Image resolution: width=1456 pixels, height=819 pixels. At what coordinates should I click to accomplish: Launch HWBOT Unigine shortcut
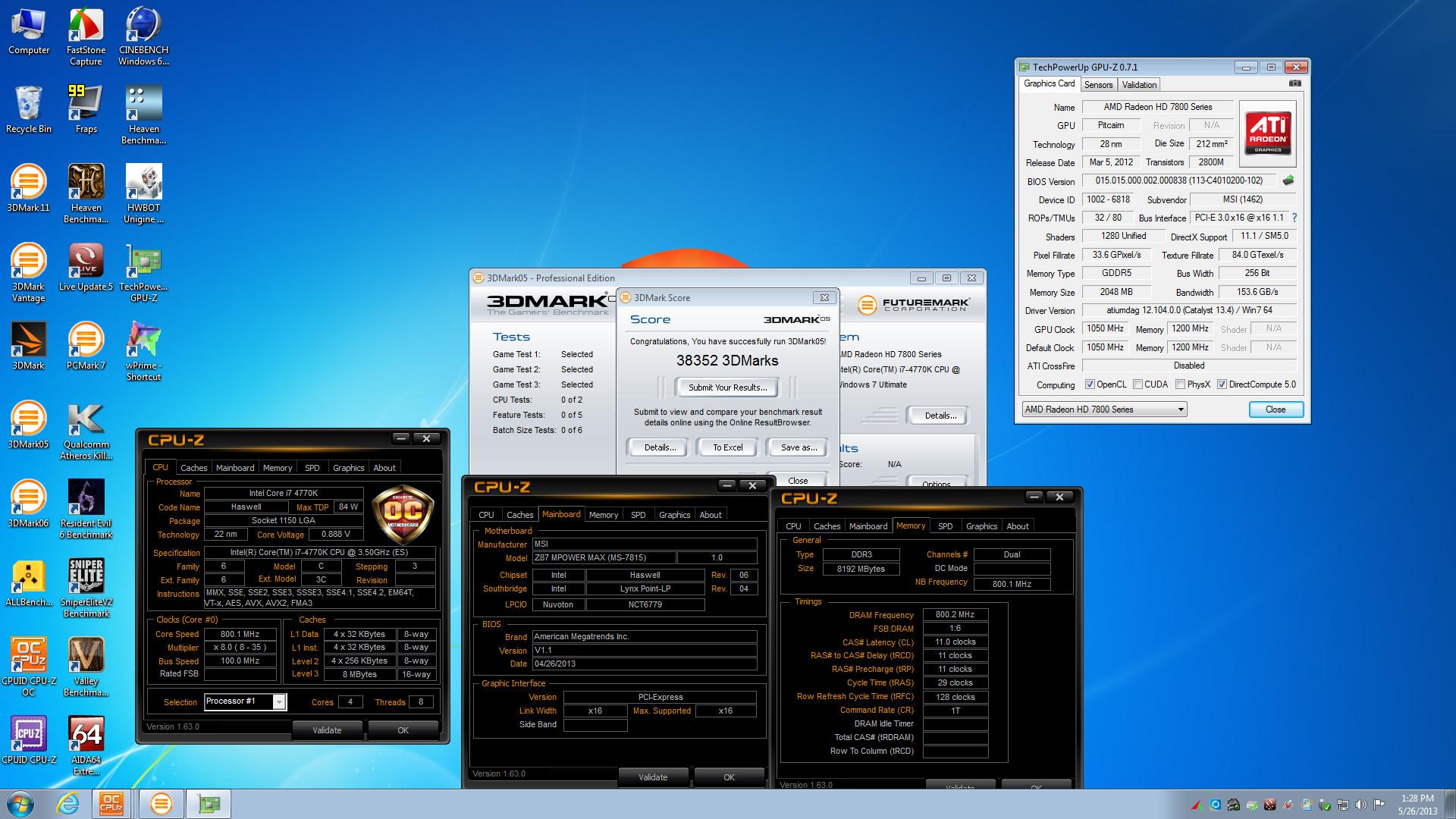point(143,194)
